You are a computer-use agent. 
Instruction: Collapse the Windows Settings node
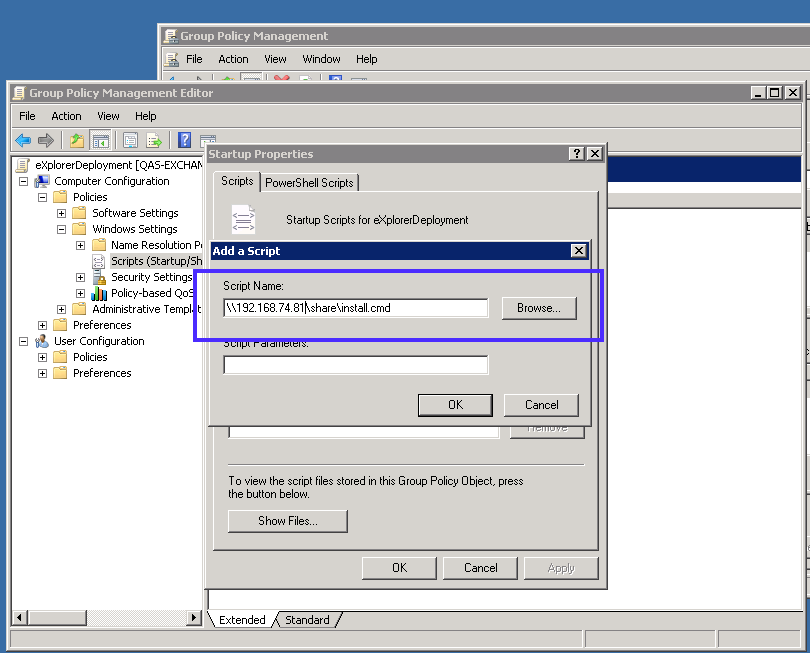click(x=61, y=229)
